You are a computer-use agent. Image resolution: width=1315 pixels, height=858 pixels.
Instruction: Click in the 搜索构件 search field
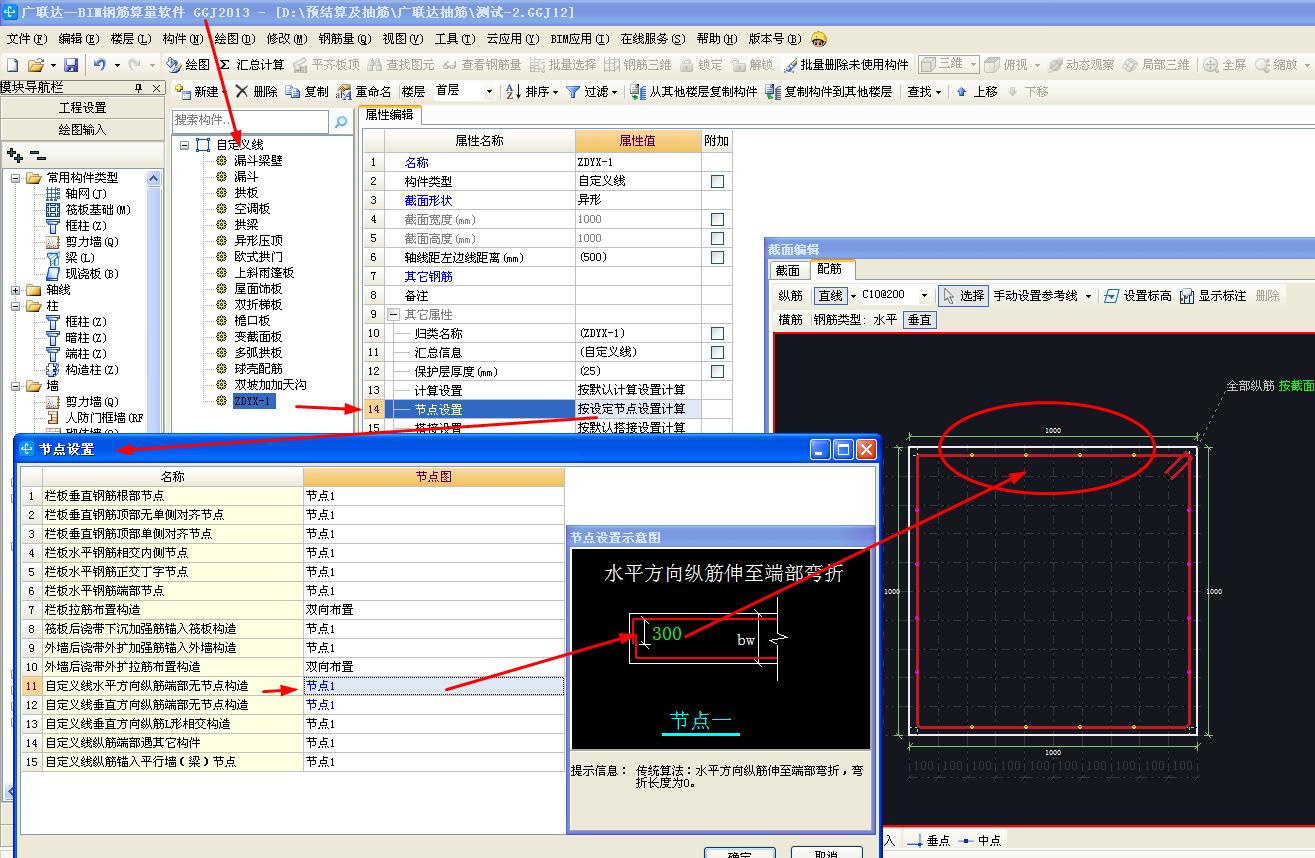click(x=250, y=121)
